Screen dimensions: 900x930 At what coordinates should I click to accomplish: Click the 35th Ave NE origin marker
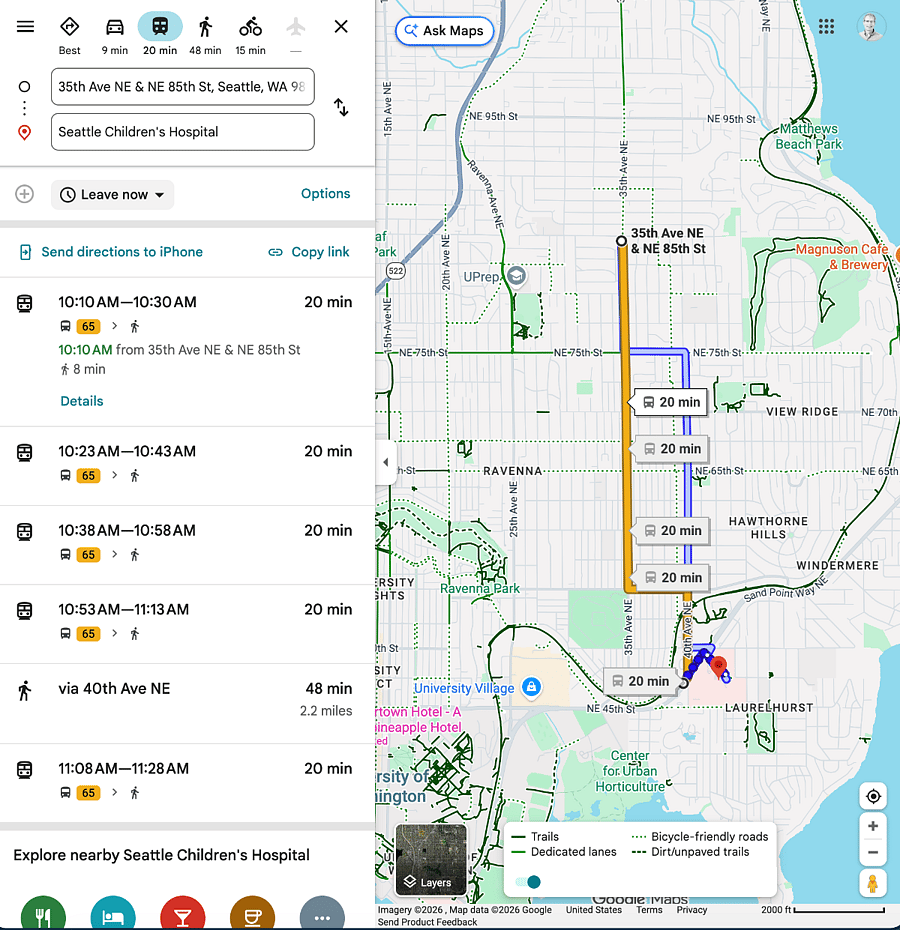pyautogui.click(x=621, y=241)
